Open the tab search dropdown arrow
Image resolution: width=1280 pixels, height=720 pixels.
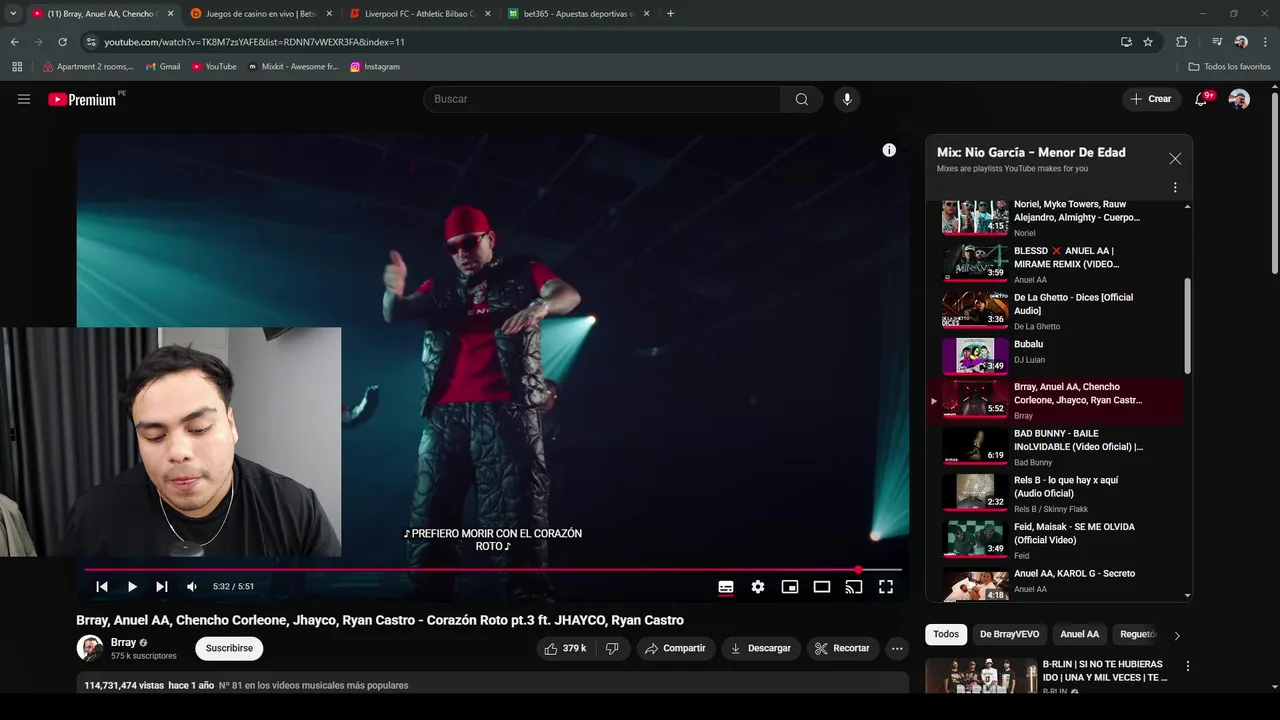(13, 14)
